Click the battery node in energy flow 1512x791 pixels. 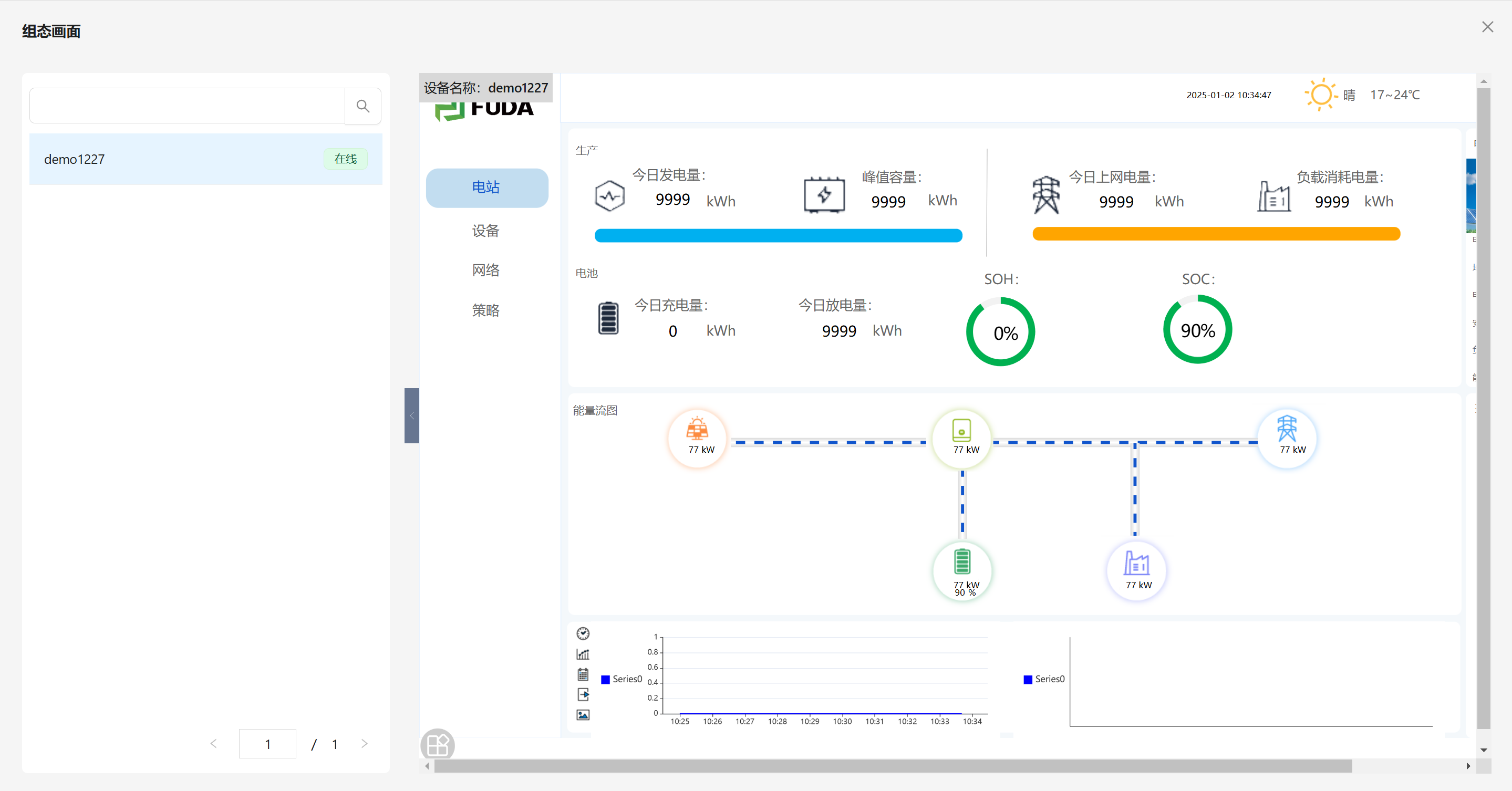[962, 570]
